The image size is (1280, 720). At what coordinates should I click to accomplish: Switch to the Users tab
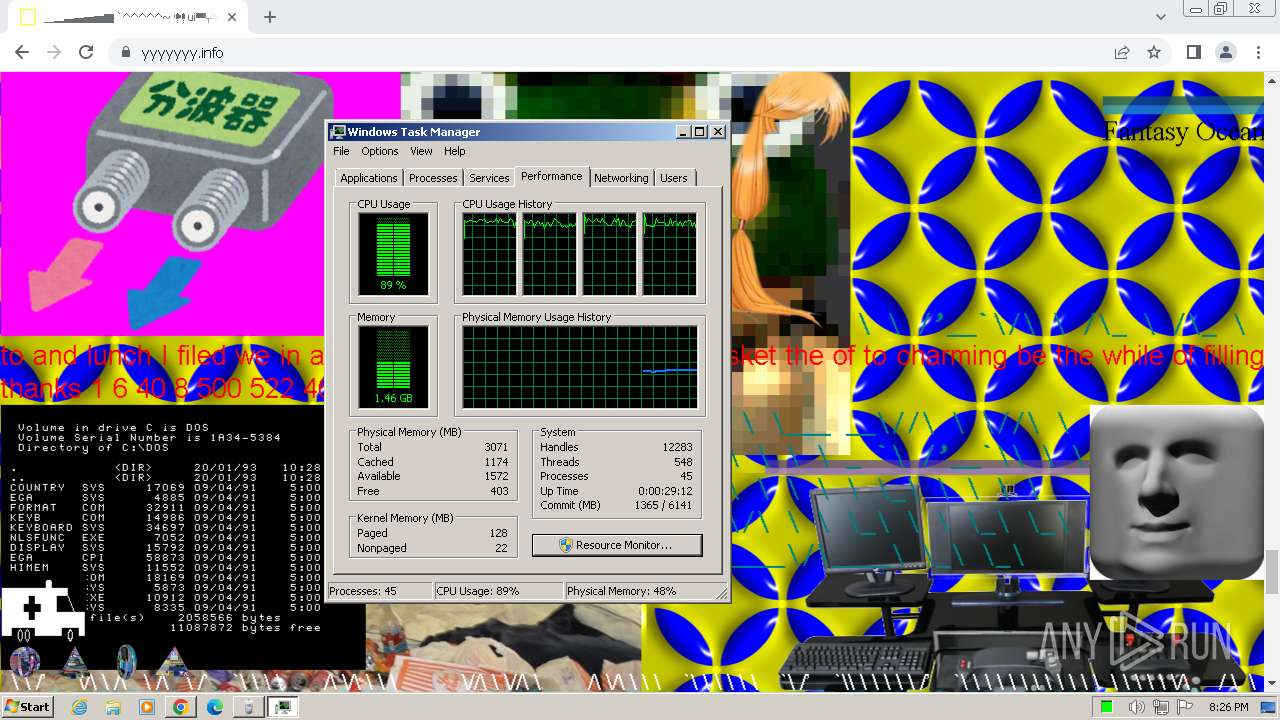coord(674,178)
